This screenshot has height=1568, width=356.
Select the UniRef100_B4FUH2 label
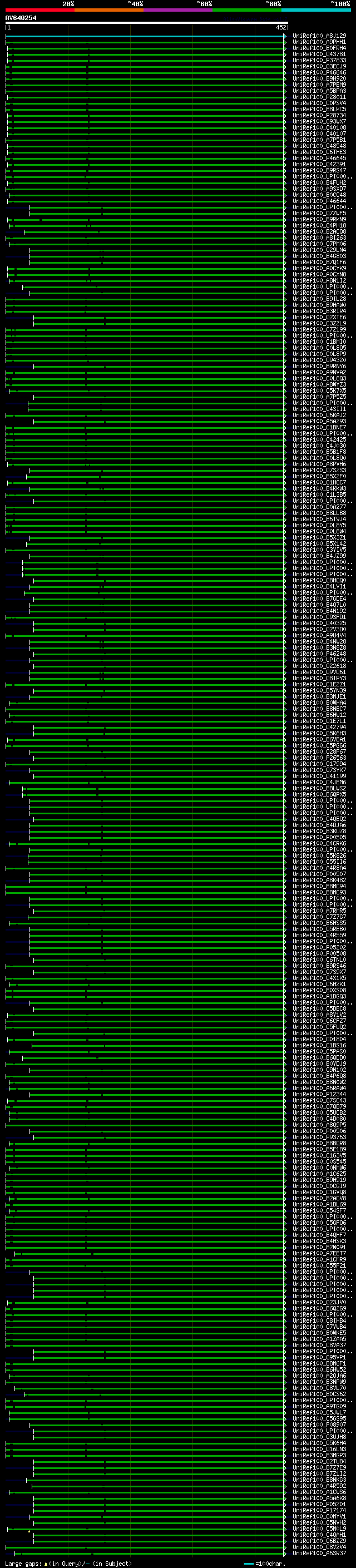[x=319, y=182]
